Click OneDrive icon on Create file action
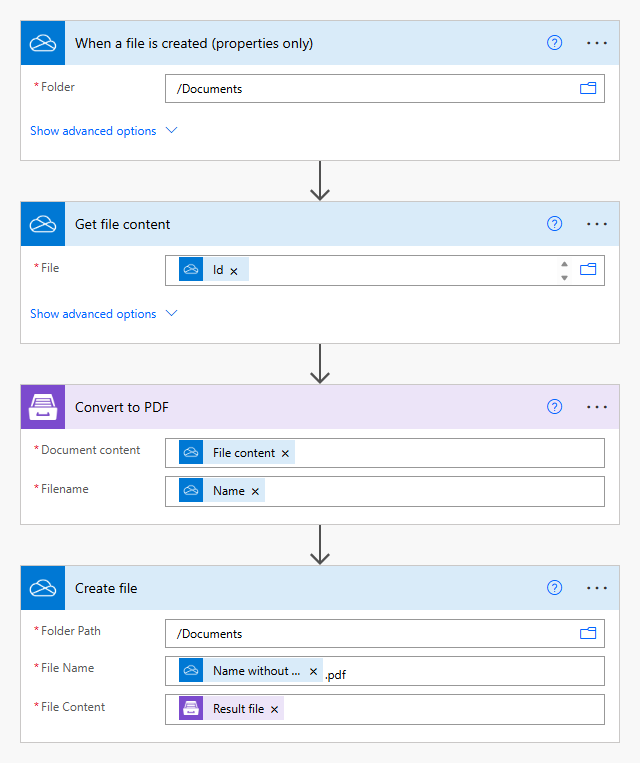The height and width of the screenshot is (763, 640). (x=43, y=588)
